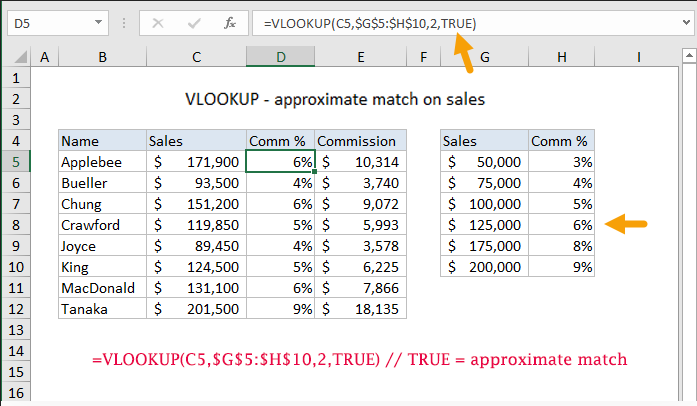The image size is (697, 406).
Task: Click the Commission header cell
Action: [361, 140]
